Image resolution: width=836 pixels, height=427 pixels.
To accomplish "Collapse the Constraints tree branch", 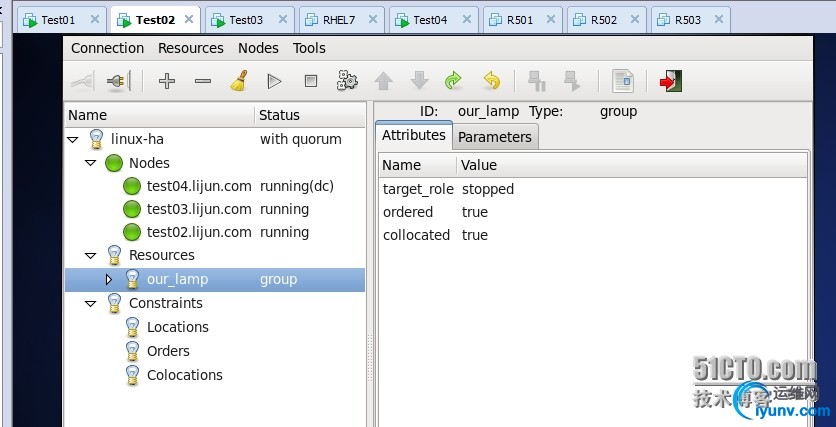I will click(91, 303).
